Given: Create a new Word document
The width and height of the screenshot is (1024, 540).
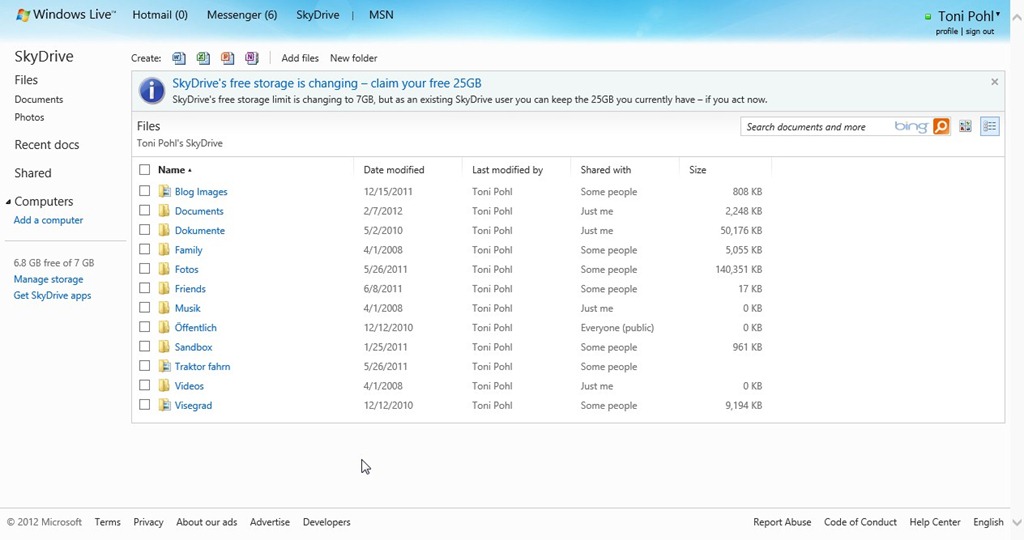Looking at the screenshot, I should pos(179,58).
